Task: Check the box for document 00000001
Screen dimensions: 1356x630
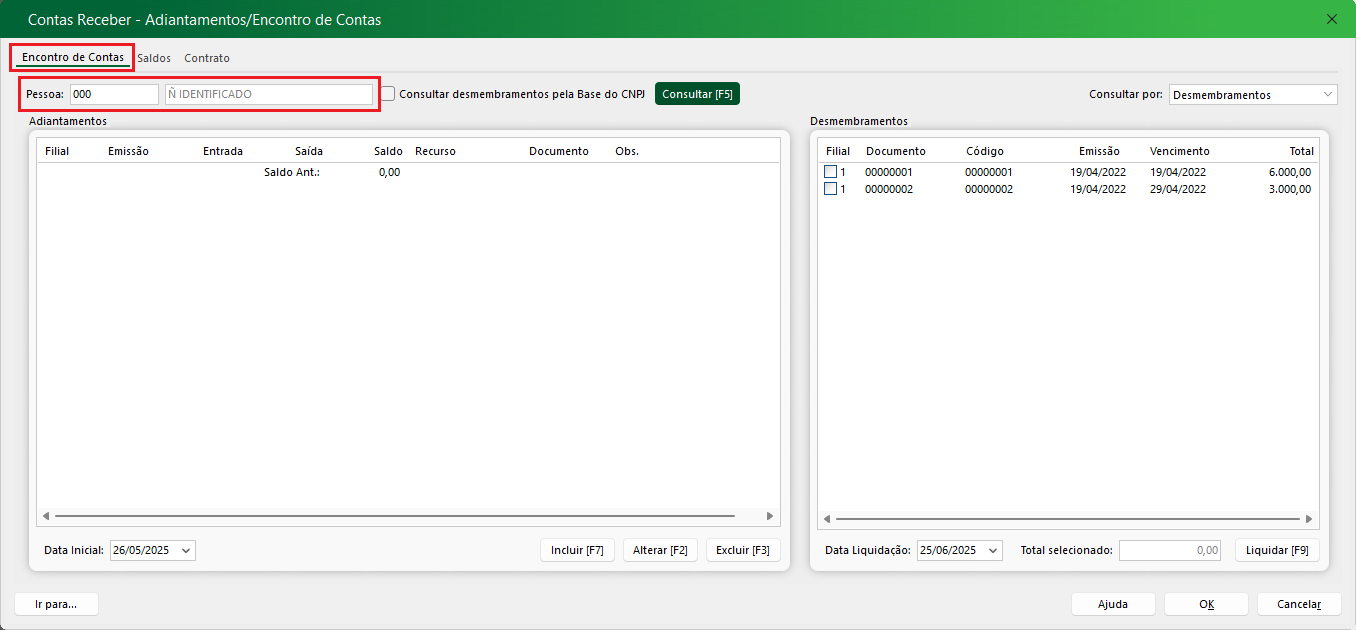Action: click(x=830, y=172)
